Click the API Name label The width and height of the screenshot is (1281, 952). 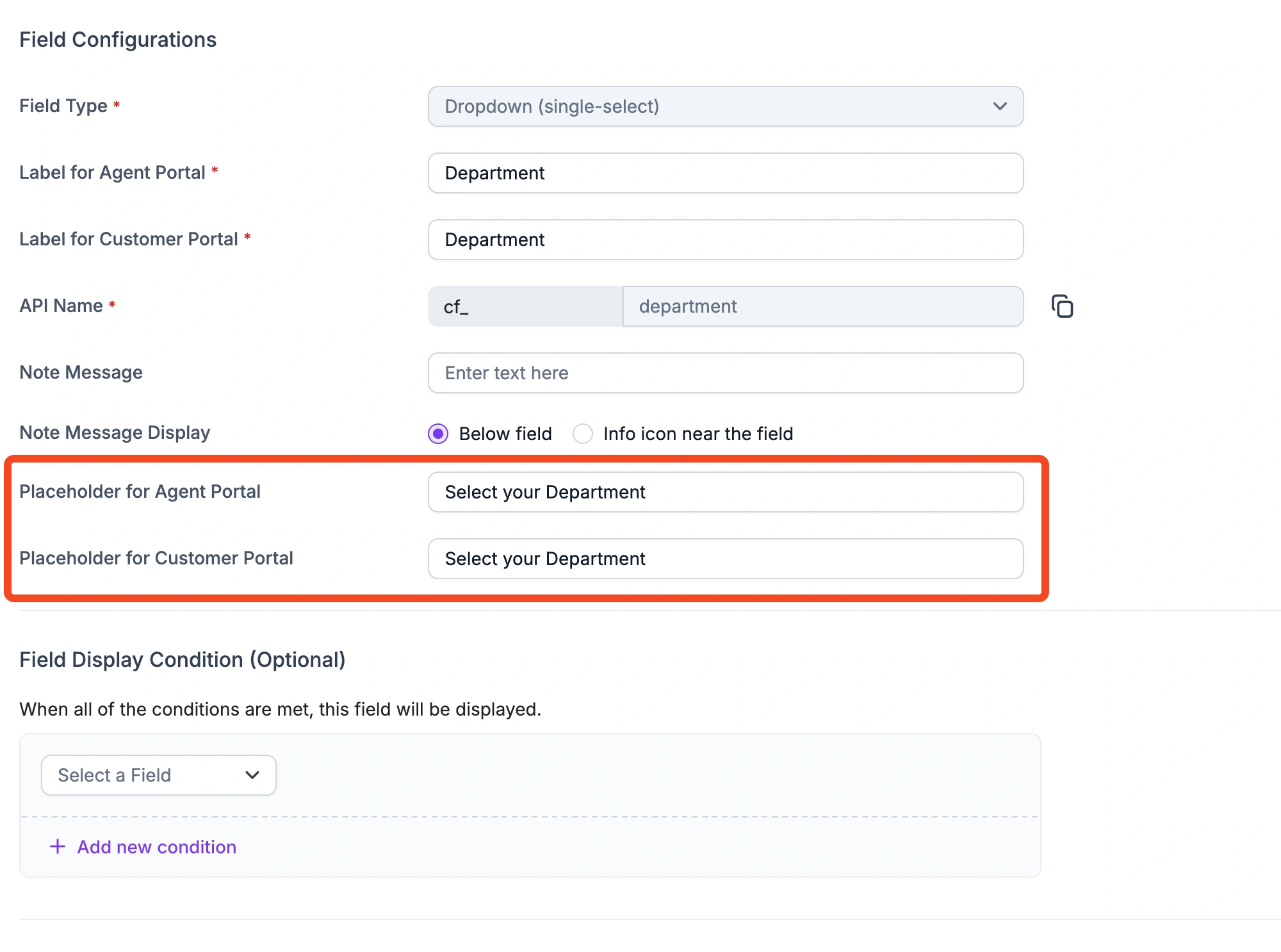pos(61,306)
